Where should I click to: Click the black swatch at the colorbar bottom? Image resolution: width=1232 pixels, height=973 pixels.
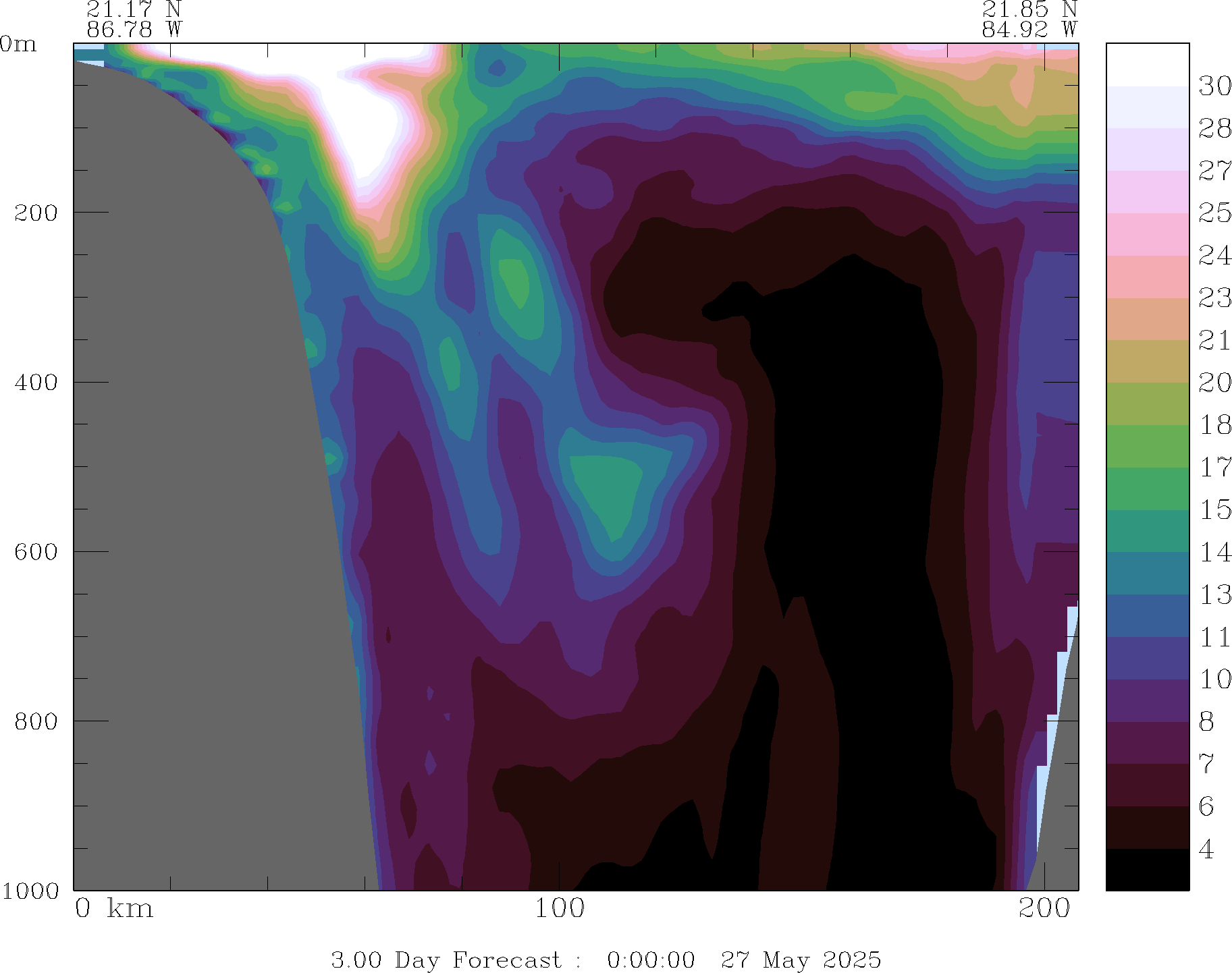[1147, 869]
